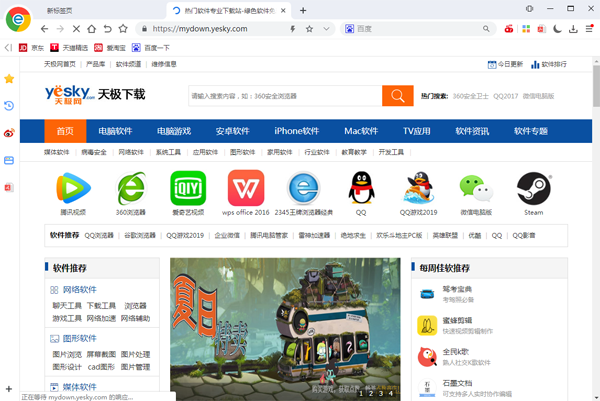The image size is (600, 401).
Task: Select the Mac软件 navigation item
Action: 361,131
